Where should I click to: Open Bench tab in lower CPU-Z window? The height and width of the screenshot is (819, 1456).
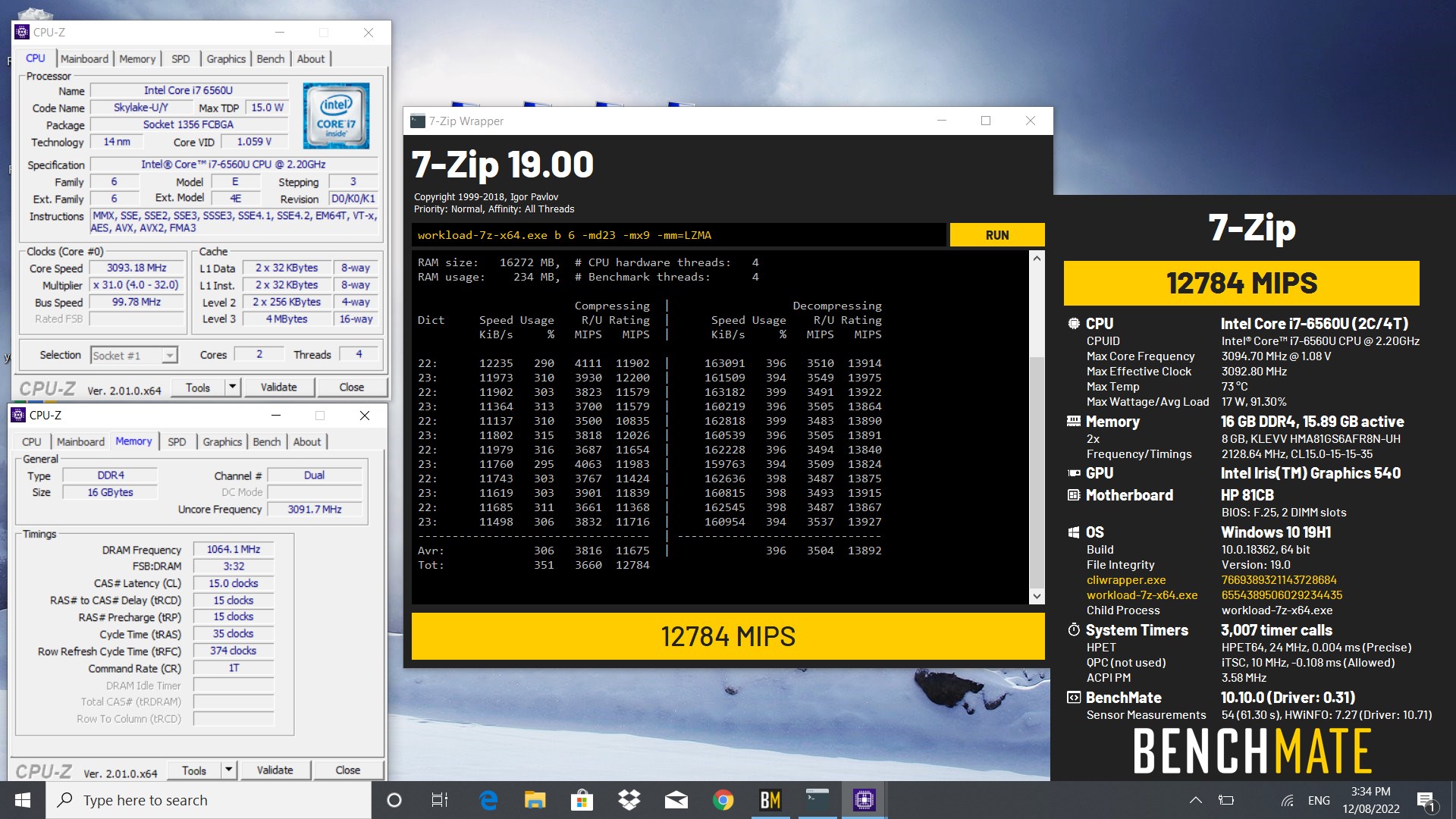(267, 441)
